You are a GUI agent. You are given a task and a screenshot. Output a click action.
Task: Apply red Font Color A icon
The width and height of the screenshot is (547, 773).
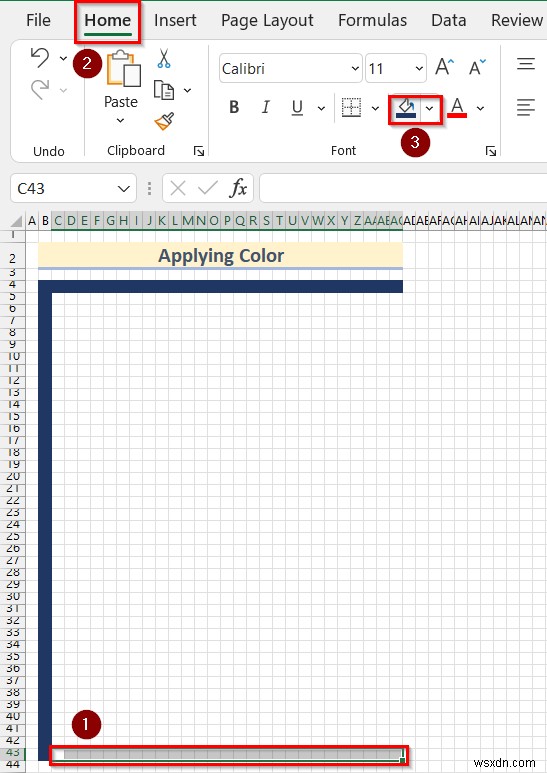click(457, 108)
